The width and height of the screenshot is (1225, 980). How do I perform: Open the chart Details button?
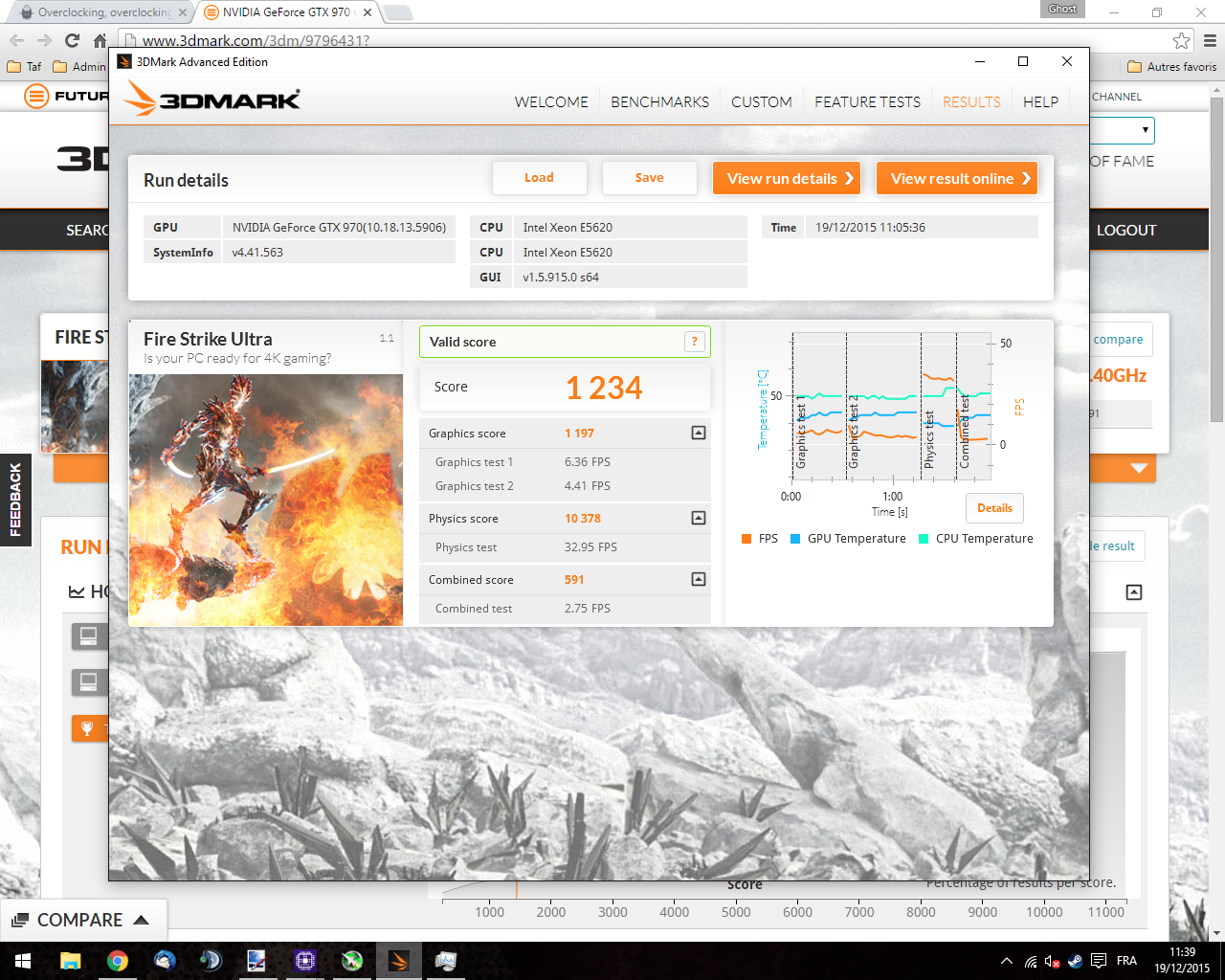(x=994, y=508)
